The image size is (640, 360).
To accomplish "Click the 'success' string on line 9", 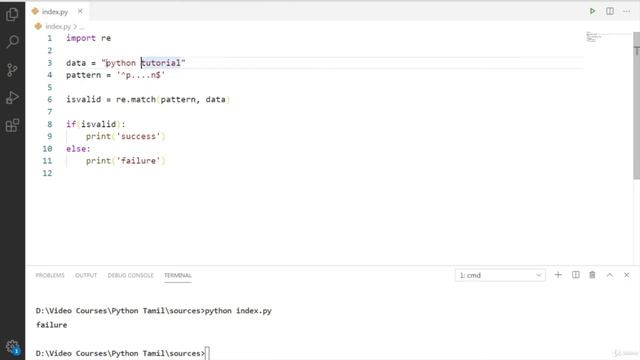I will (x=138, y=136).
